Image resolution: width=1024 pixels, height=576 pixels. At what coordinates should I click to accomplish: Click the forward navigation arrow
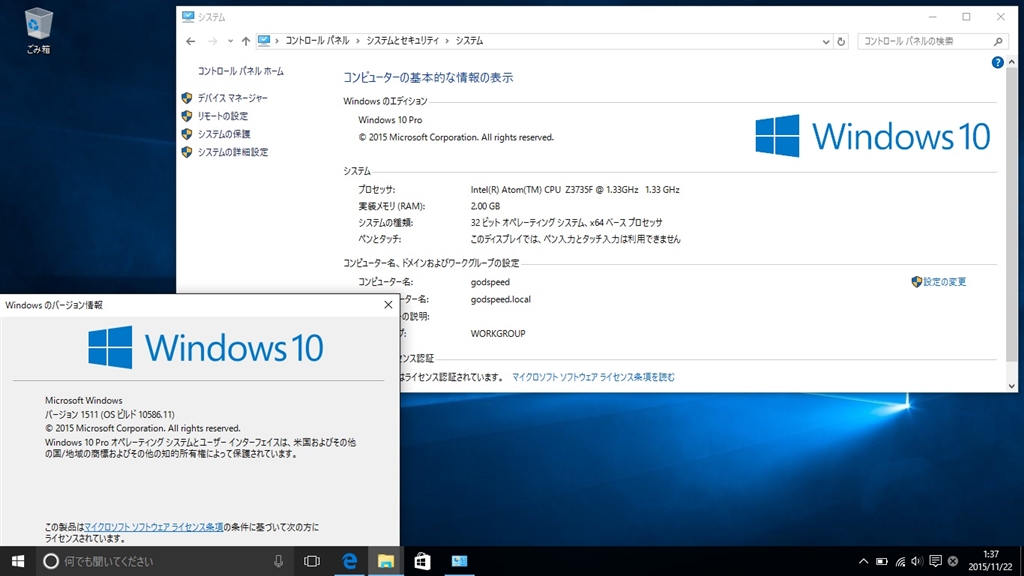pyautogui.click(x=213, y=41)
